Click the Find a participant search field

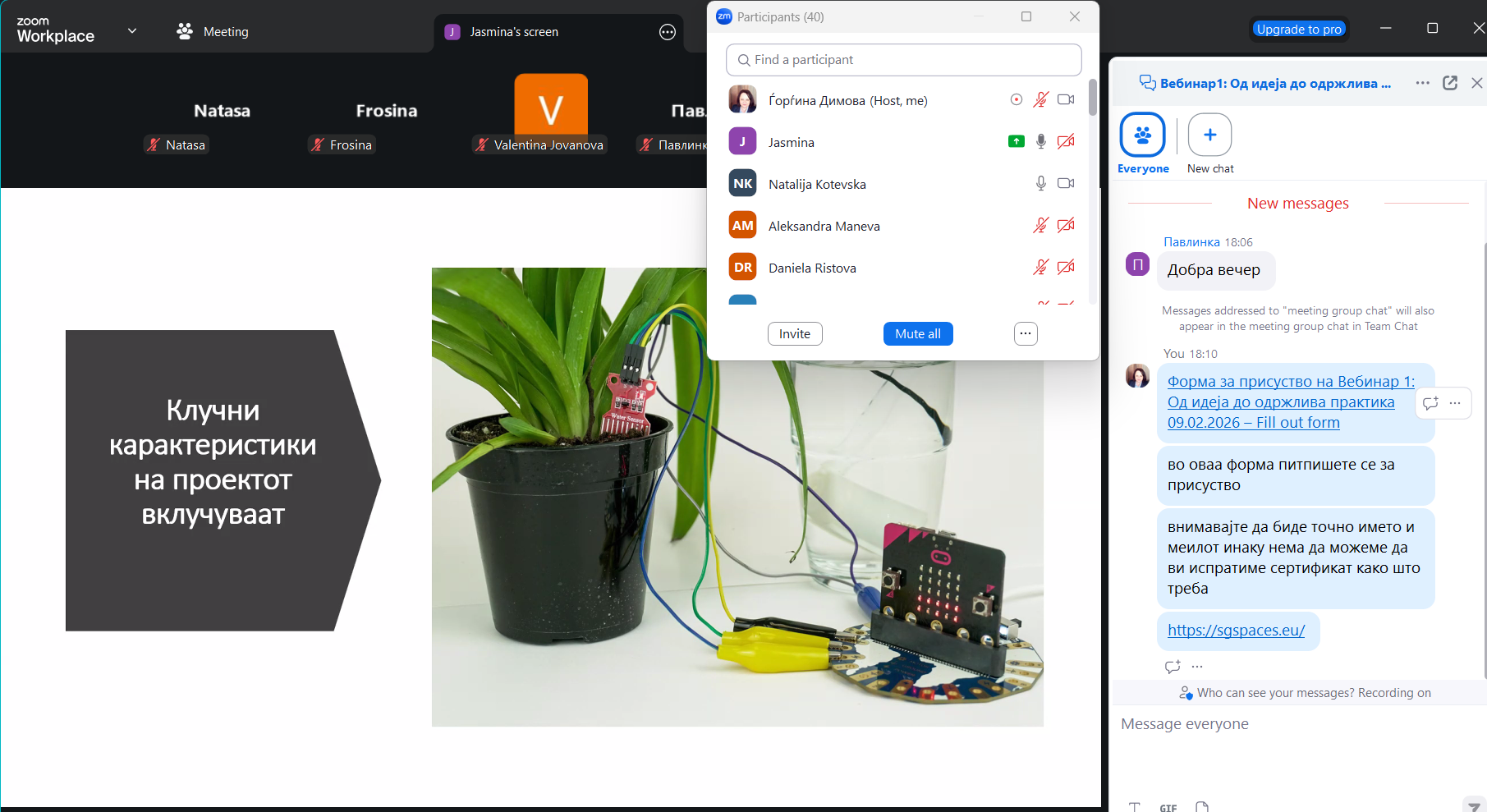click(903, 60)
